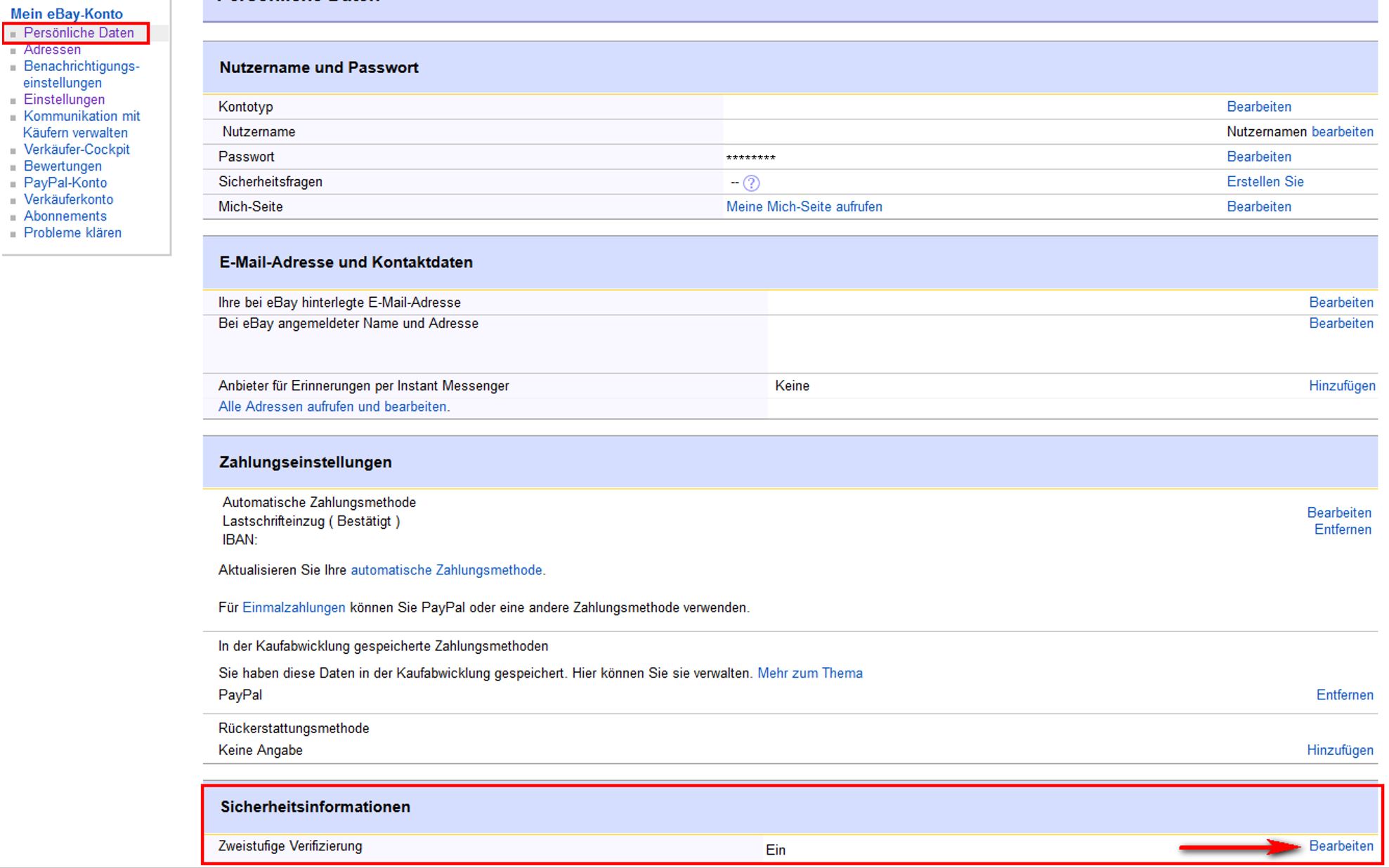Click the Mein eBay-Konto heading link

tap(67, 14)
